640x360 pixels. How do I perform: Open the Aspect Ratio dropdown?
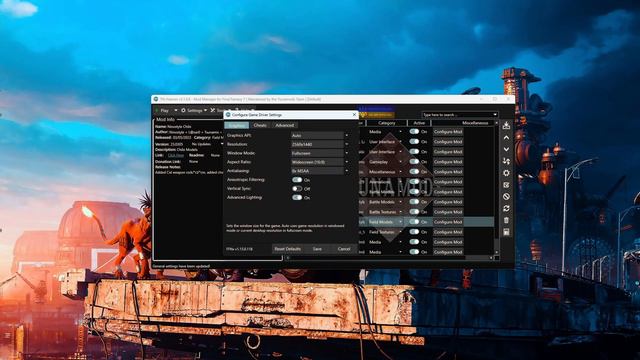pos(320,162)
